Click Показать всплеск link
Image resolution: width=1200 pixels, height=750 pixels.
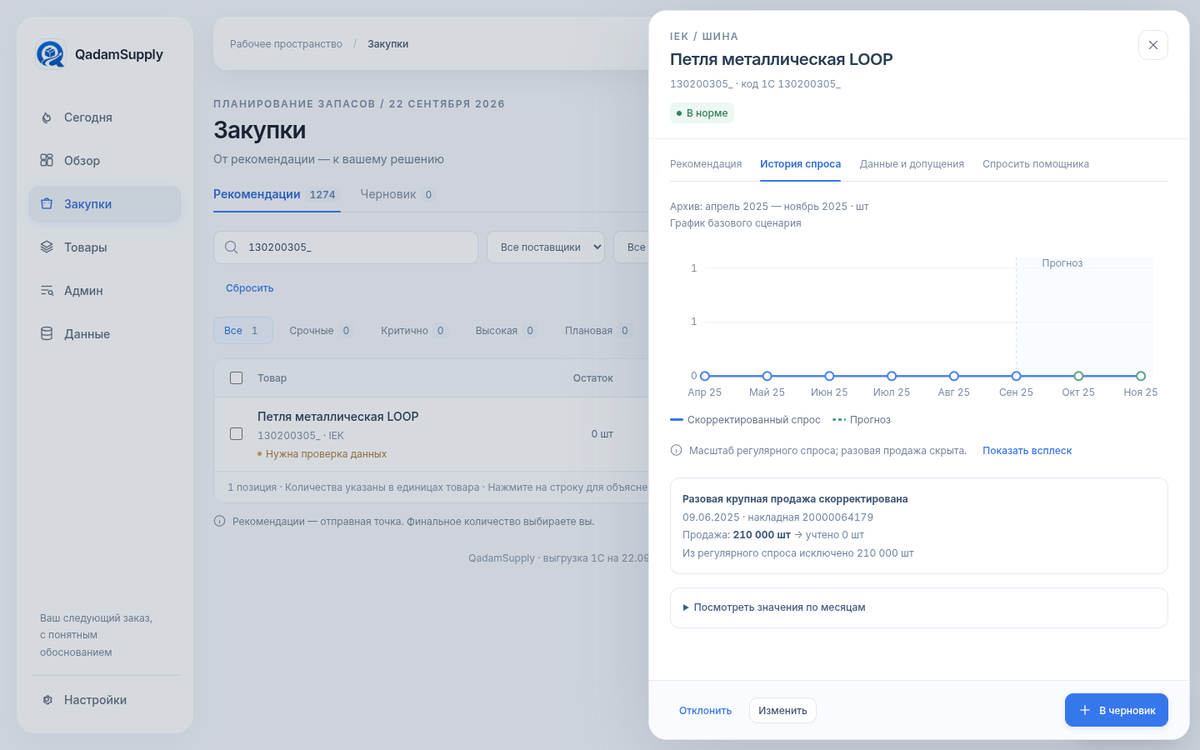tap(1027, 451)
